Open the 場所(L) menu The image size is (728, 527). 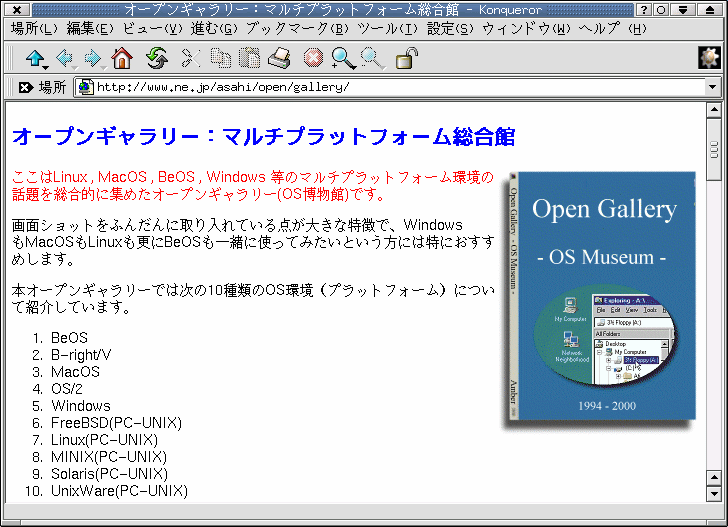pos(34,29)
